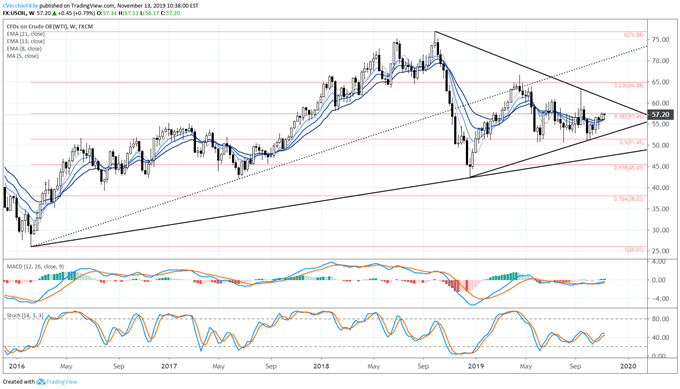Screen dimensions: 680x389
Task: Click the 25.00 price axis label
Action: pos(660,251)
